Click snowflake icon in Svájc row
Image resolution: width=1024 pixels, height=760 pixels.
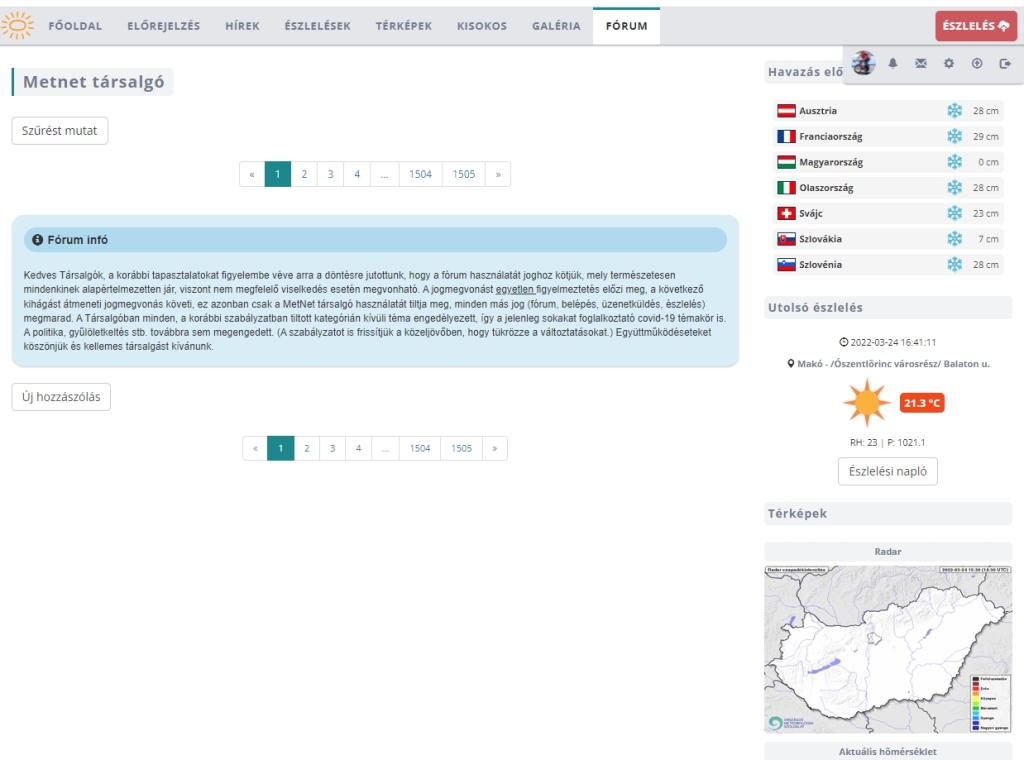(954, 213)
